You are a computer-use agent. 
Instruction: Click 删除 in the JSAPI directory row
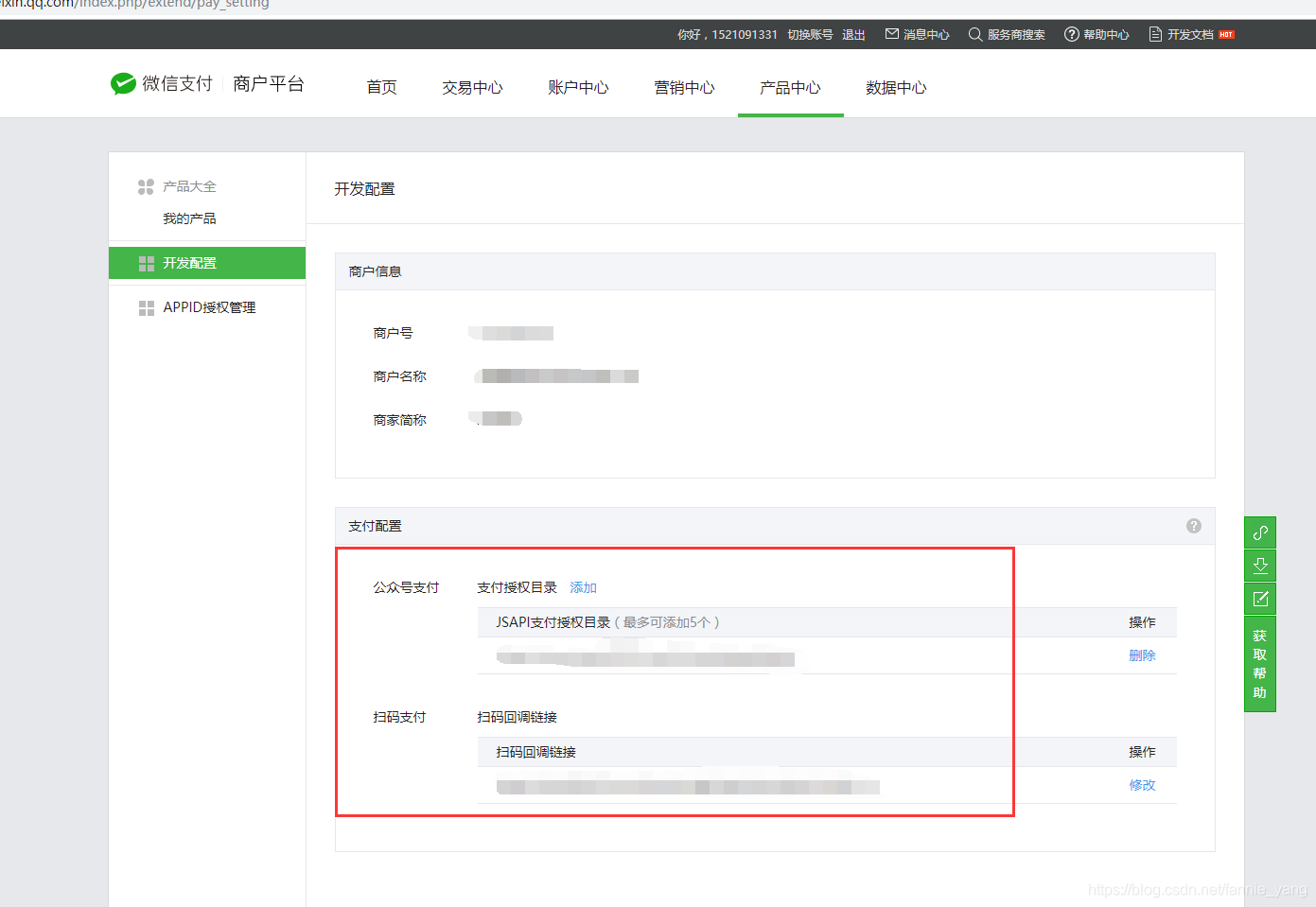(x=1142, y=655)
